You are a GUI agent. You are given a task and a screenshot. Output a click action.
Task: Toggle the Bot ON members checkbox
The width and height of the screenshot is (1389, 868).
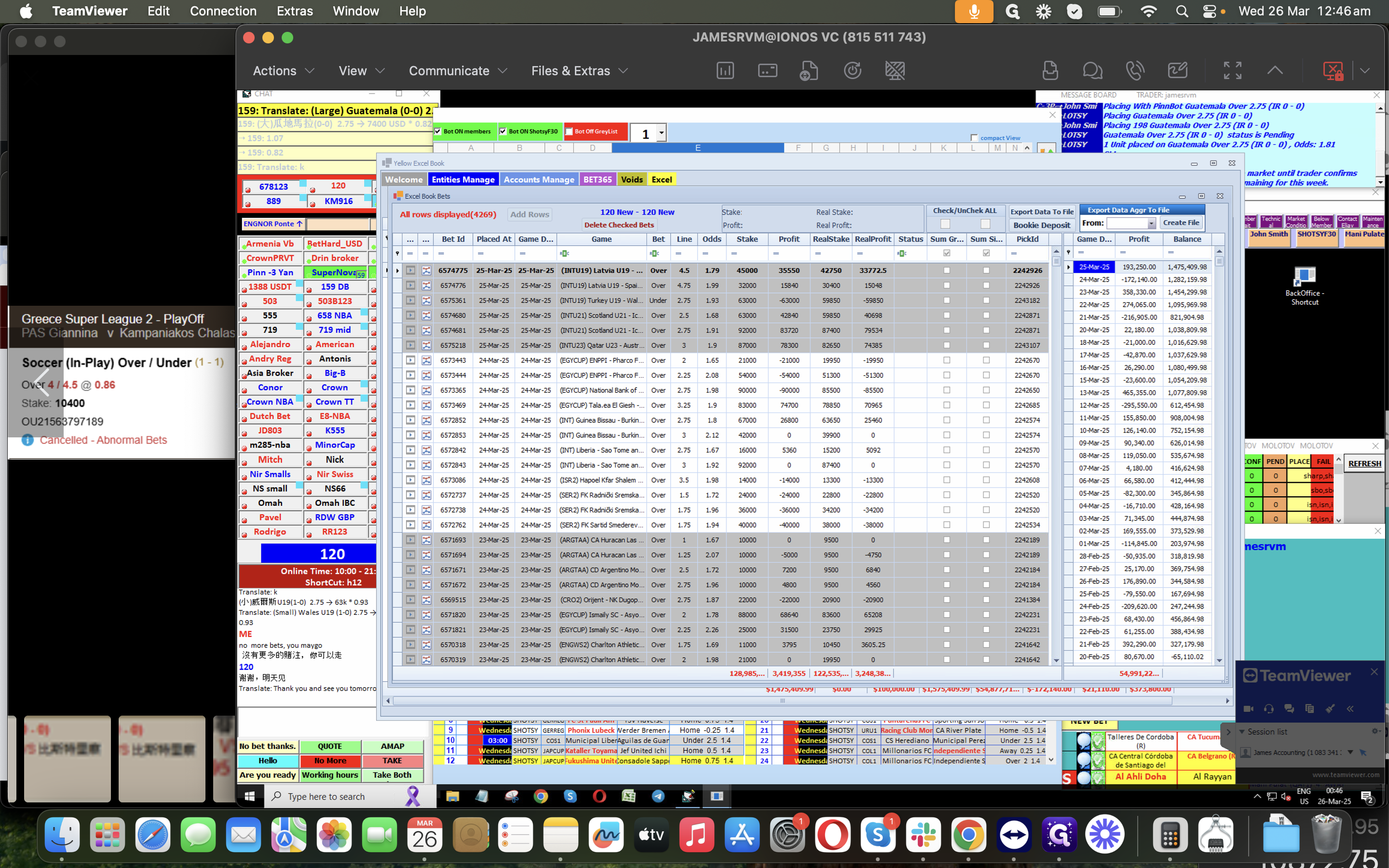pos(438,132)
